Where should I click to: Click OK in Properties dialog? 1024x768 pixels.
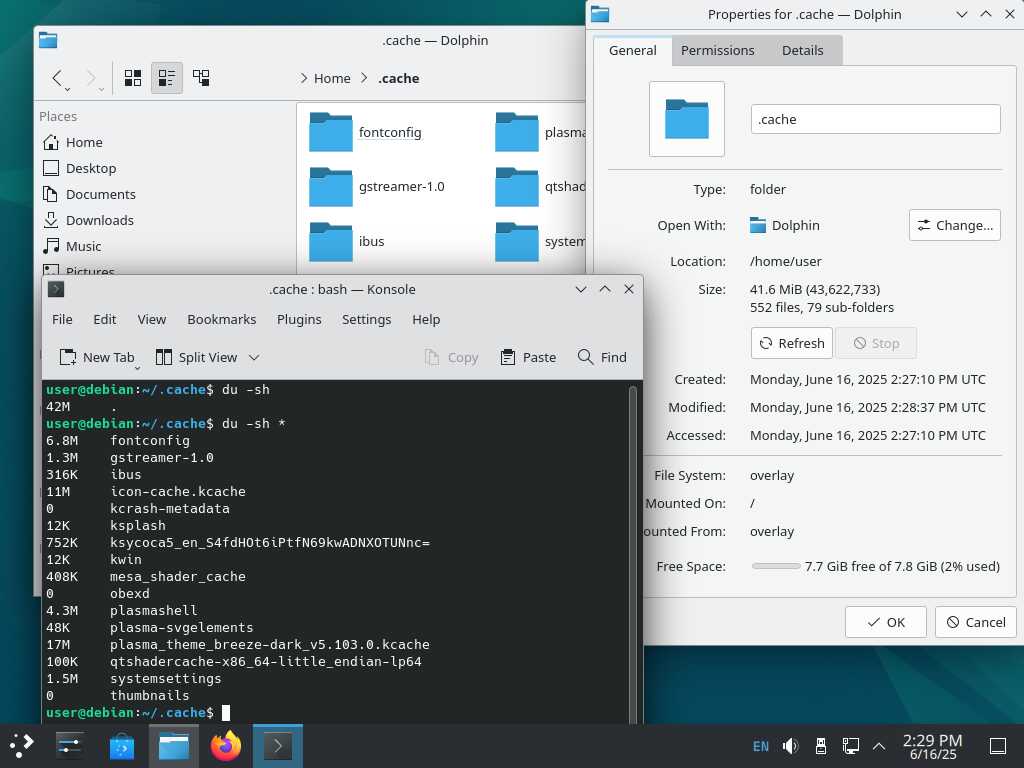[886, 622]
